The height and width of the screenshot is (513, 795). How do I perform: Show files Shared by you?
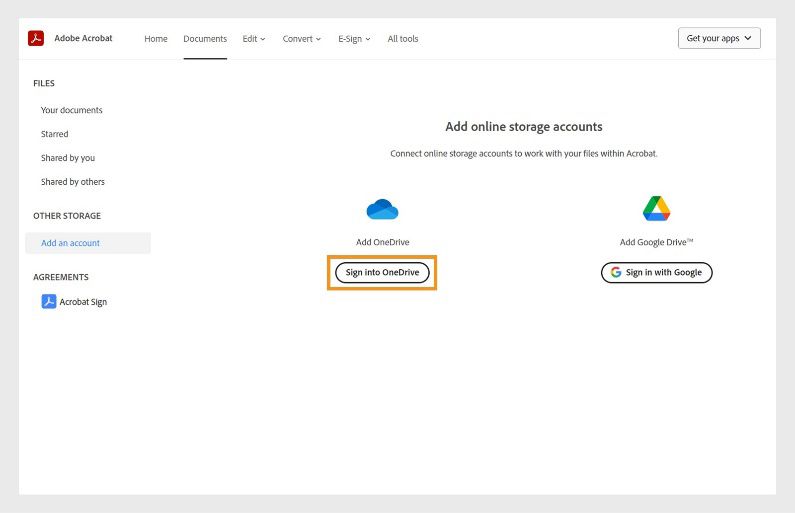(68, 158)
